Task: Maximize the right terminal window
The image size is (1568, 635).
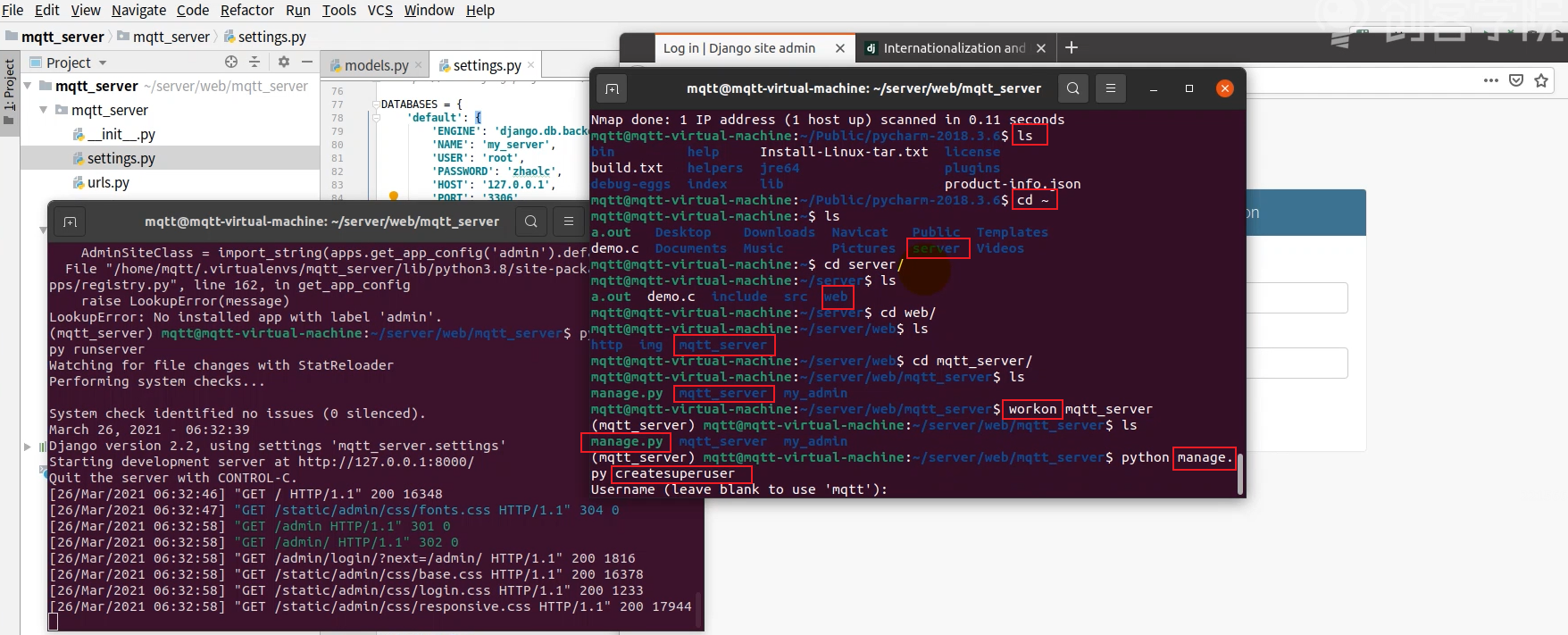Action: click(x=1189, y=88)
